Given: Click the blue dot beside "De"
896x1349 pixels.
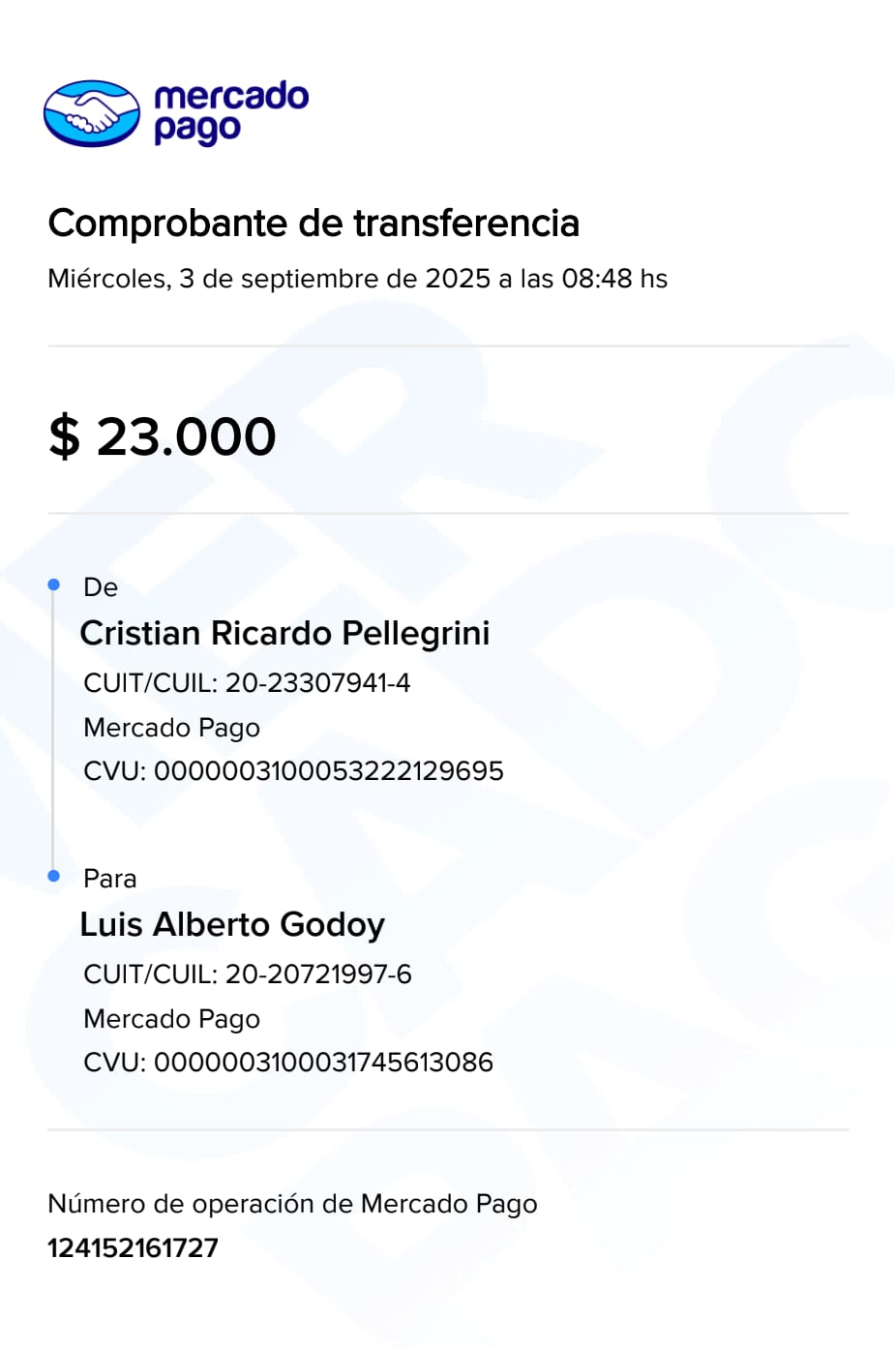Looking at the screenshot, I should coord(54,585).
